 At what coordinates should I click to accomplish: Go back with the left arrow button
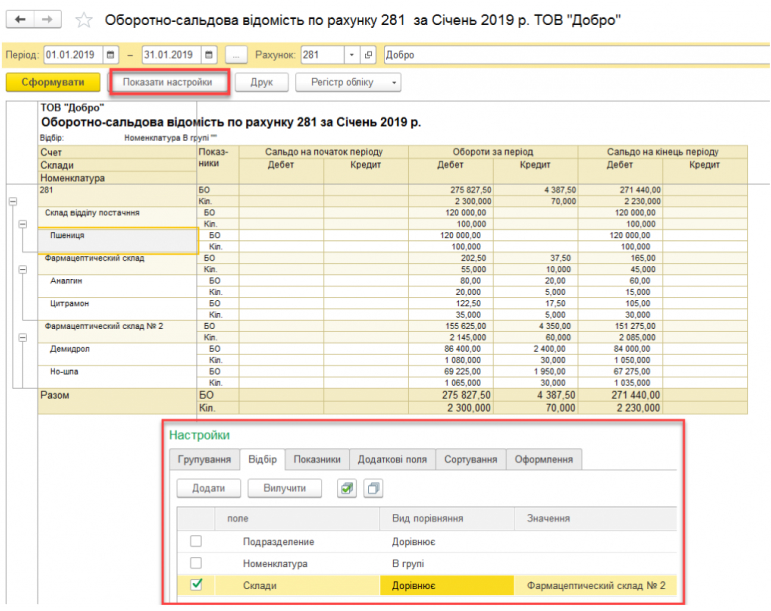20,19
